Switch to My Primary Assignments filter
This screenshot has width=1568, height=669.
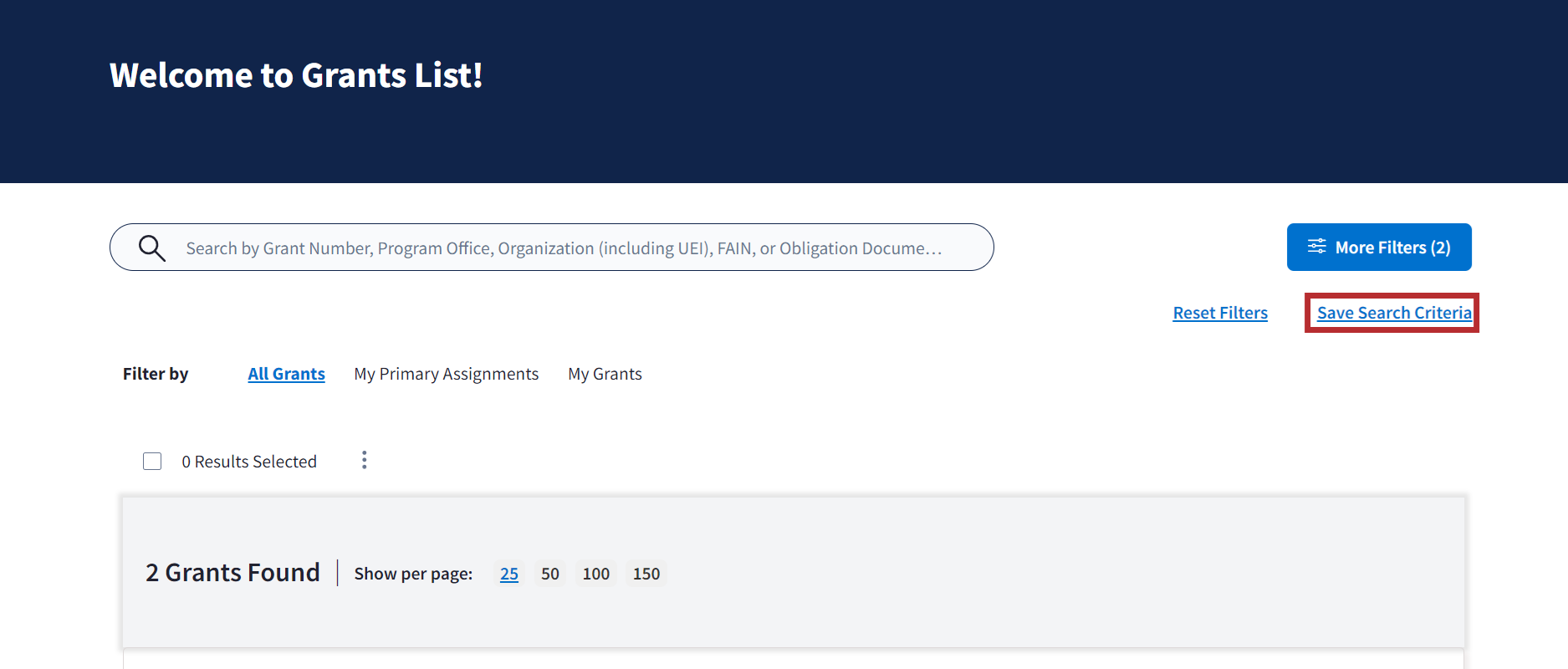click(446, 374)
